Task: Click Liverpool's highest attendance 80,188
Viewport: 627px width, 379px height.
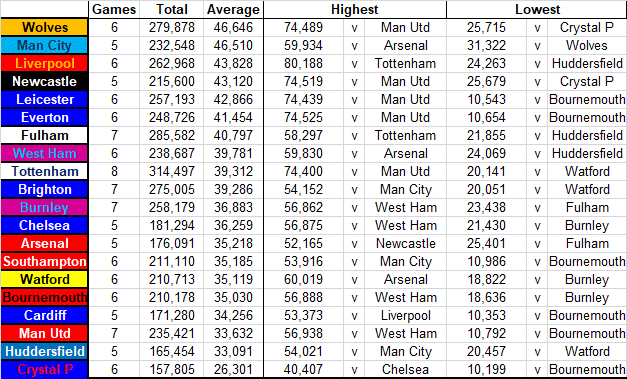Action: 304,63
